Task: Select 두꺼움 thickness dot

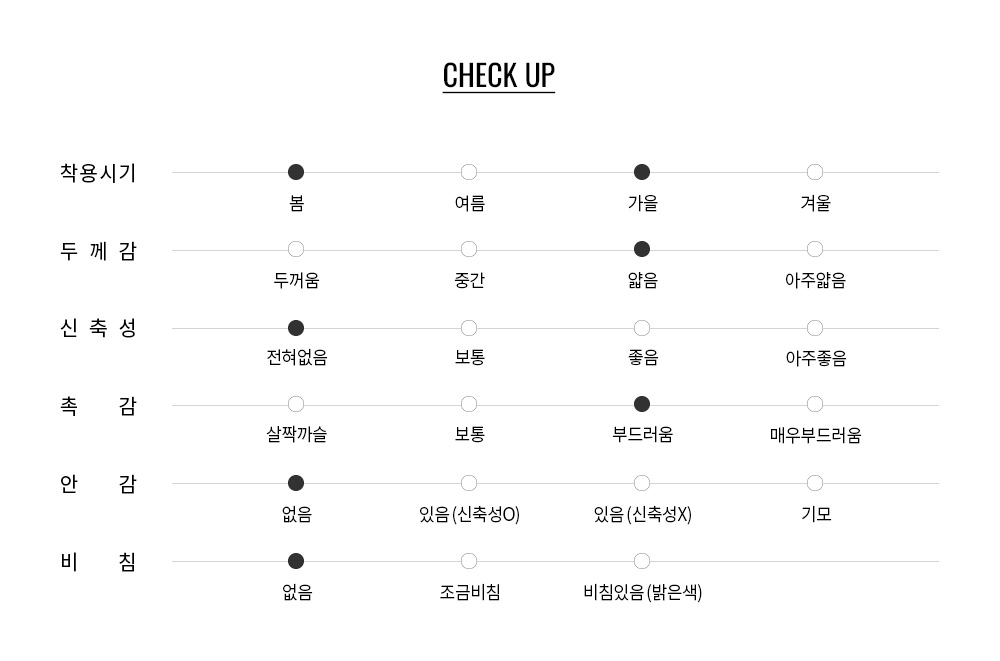Action: [x=296, y=249]
